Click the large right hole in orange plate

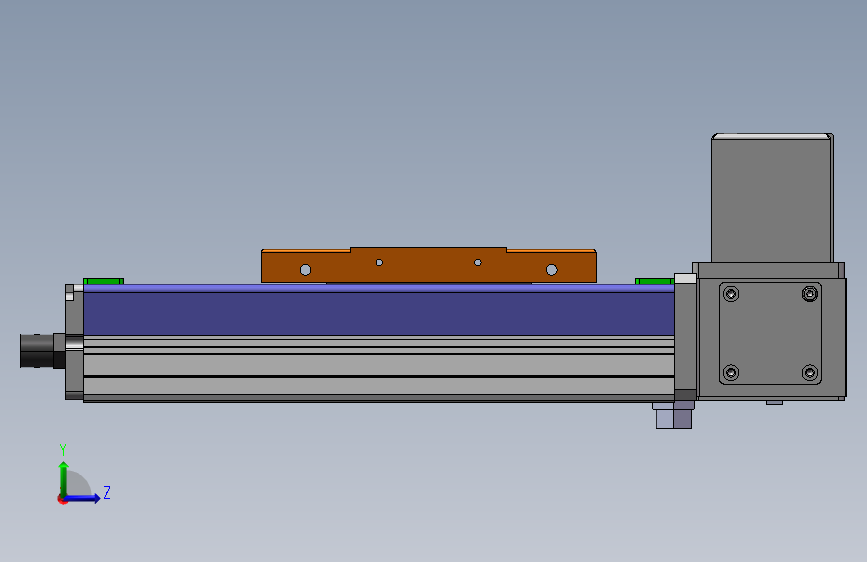[x=551, y=270]
